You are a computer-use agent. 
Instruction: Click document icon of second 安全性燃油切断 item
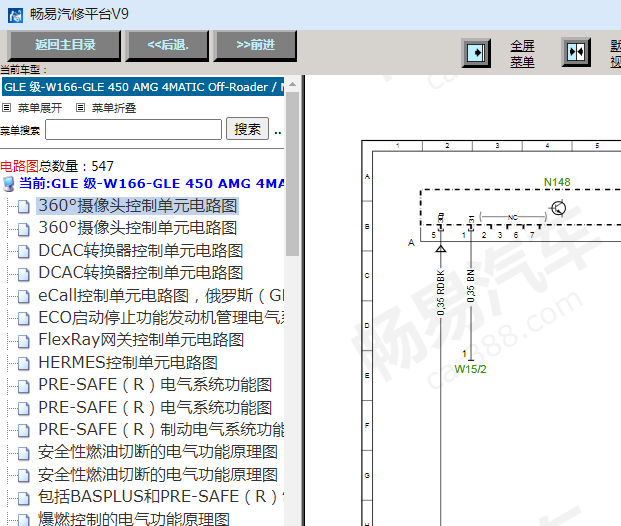coord(23,475)
